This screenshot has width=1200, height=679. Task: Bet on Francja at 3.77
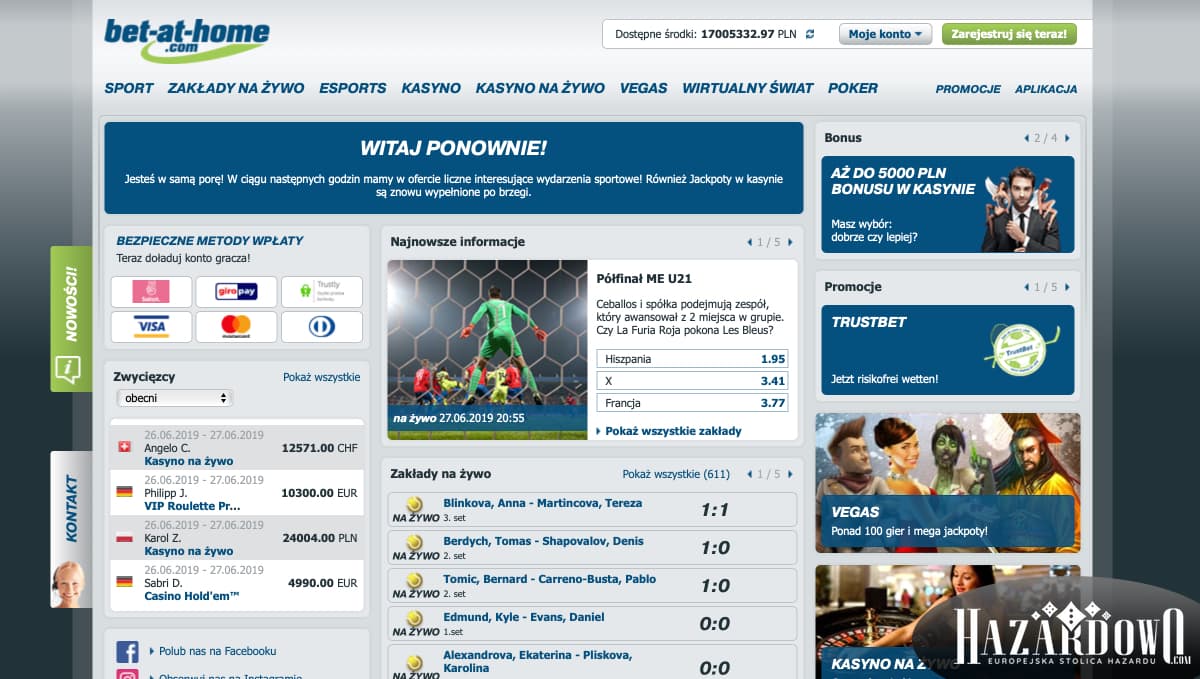[x=692, y=403]
